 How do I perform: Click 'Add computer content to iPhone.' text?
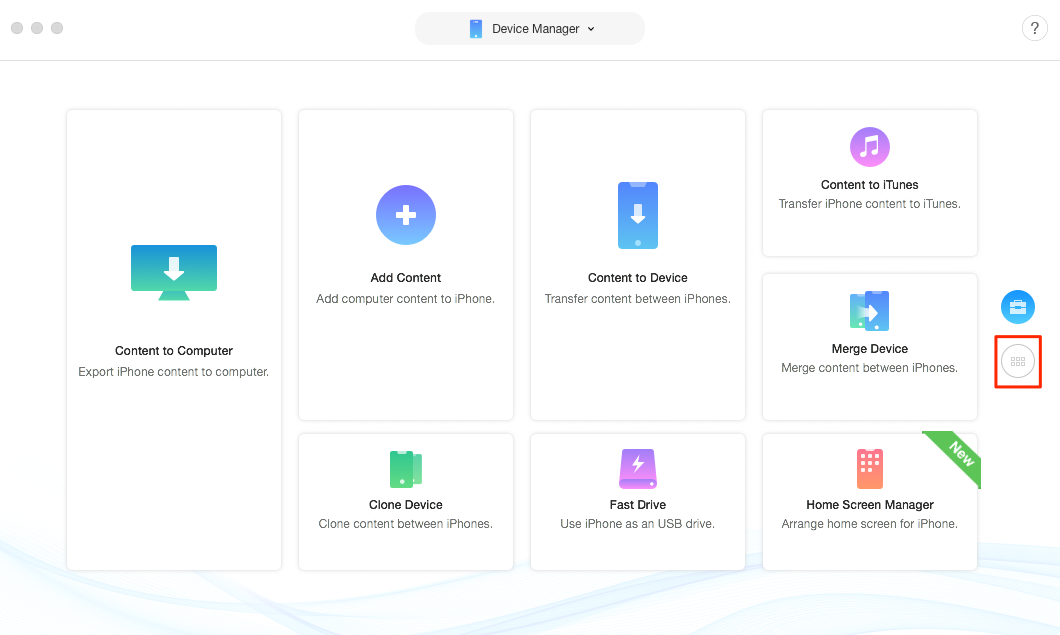(x=406, y=299)
